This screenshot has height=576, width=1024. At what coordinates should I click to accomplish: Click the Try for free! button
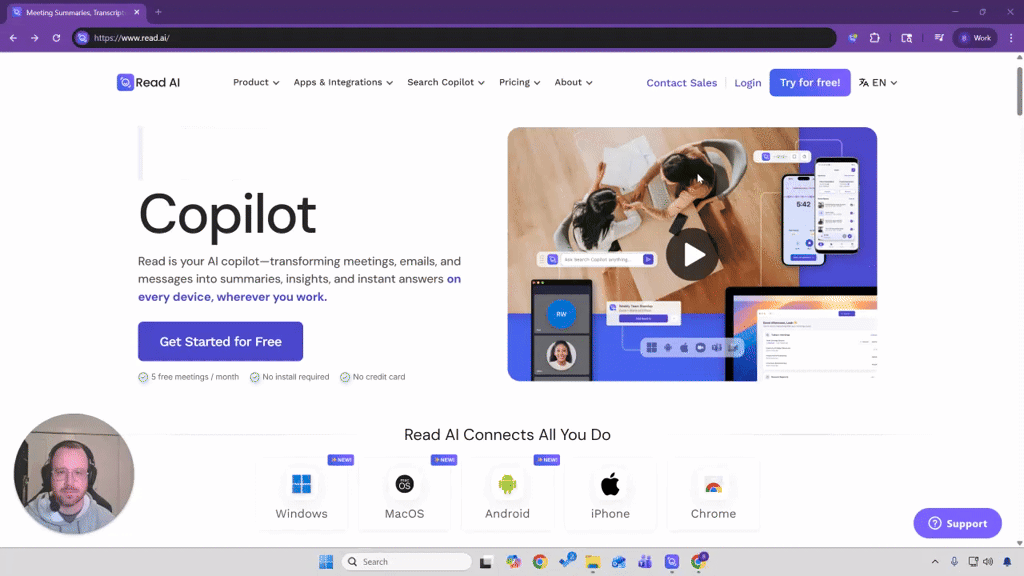click(809, 83)
